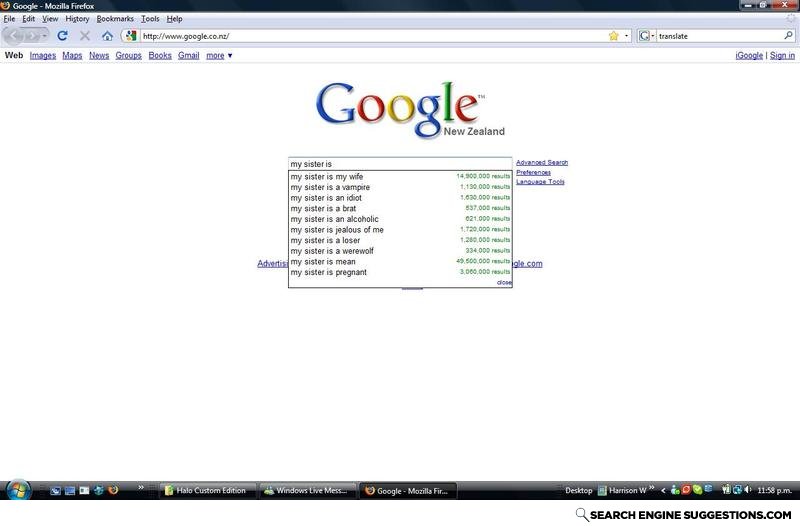Click the Stop loading X icon
Image resolution: width=800 pixels, height=526 pixels.
(85, 36)
